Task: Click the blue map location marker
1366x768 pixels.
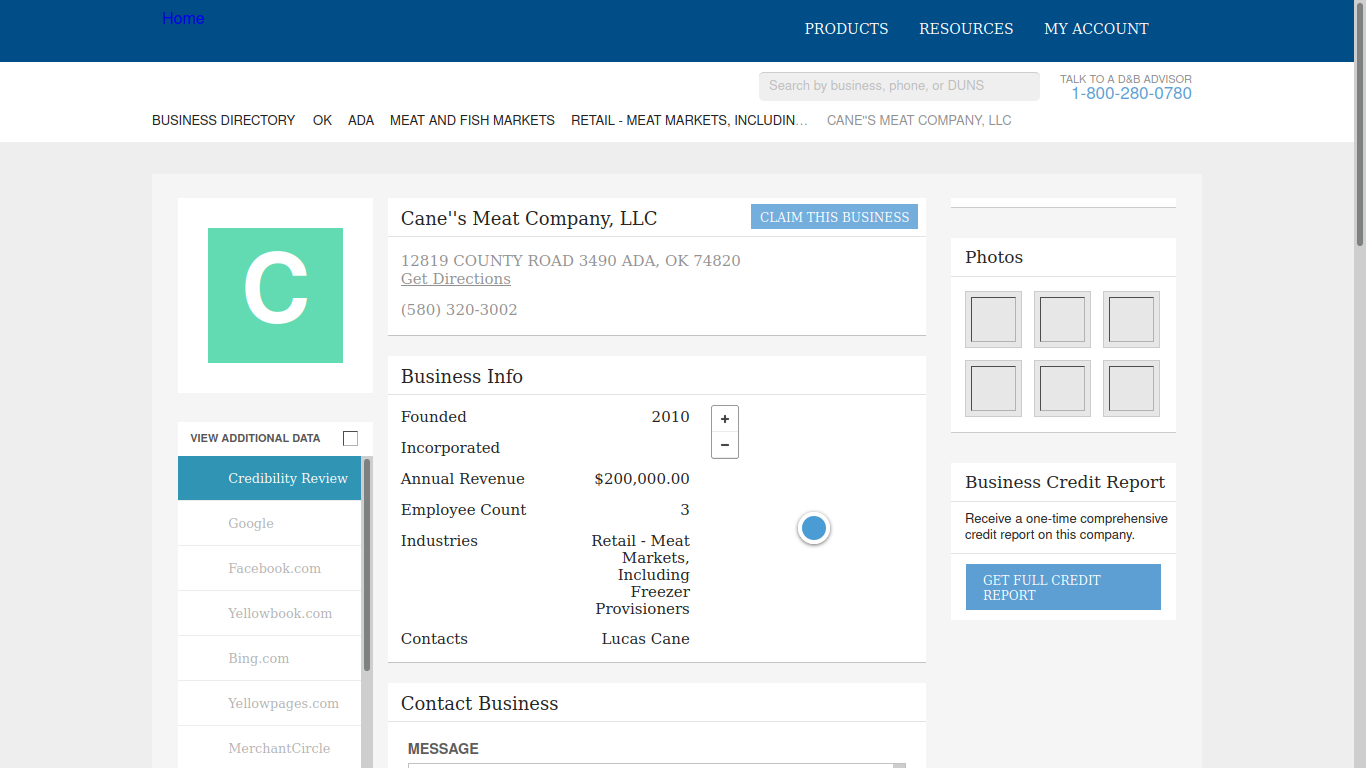Action: click(814, 528)
